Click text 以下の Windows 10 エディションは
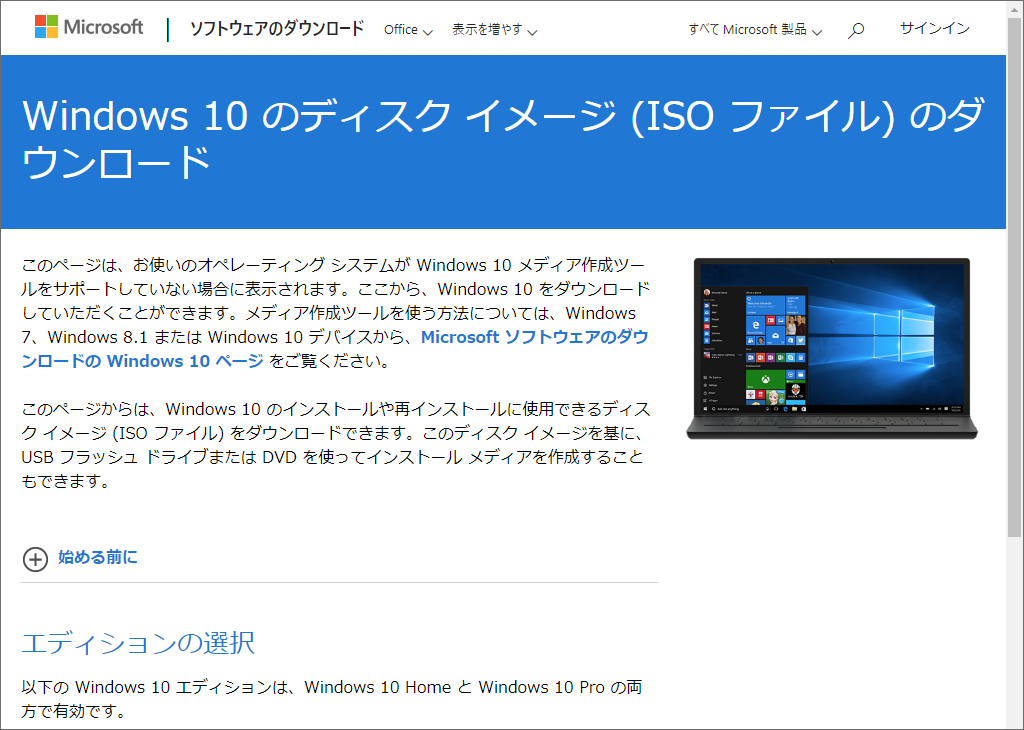This screenshot has width=1024, height=730. 332,699
